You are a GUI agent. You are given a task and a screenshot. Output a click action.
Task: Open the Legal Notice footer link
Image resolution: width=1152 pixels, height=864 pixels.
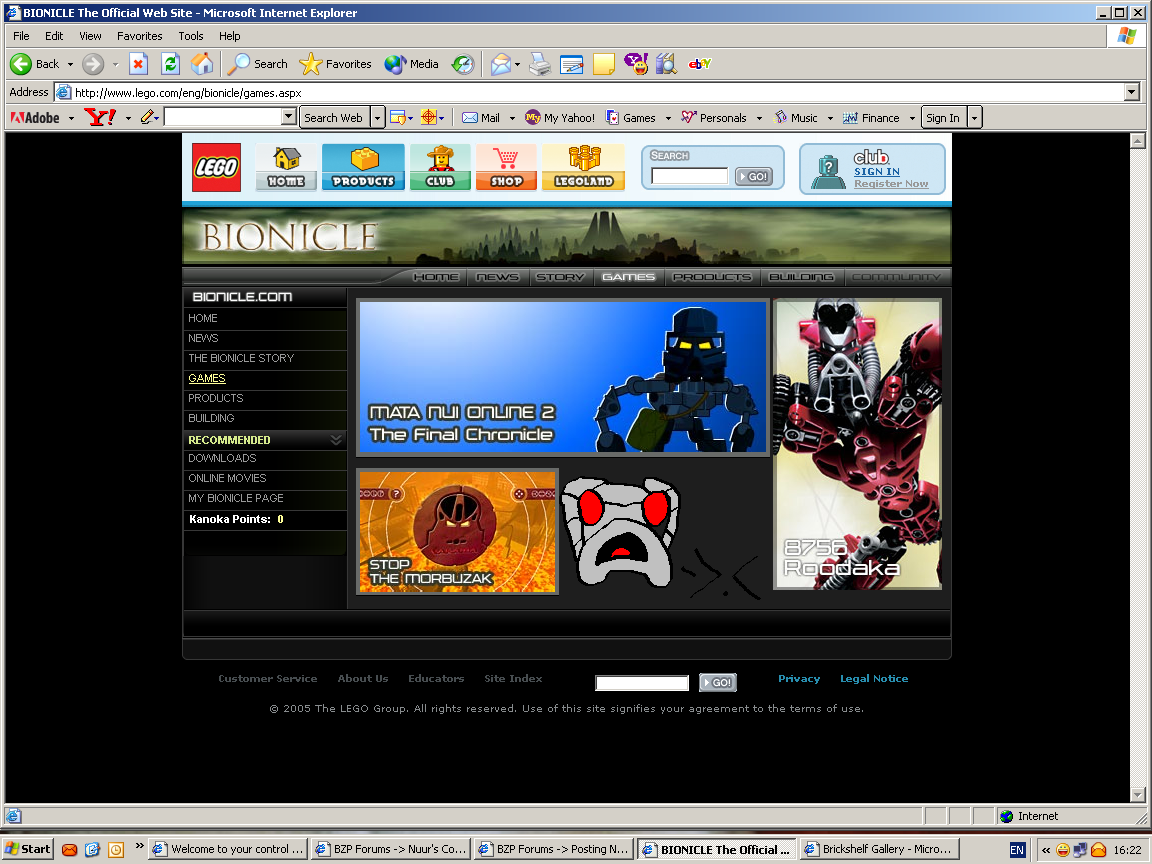(x=874, y=678)
